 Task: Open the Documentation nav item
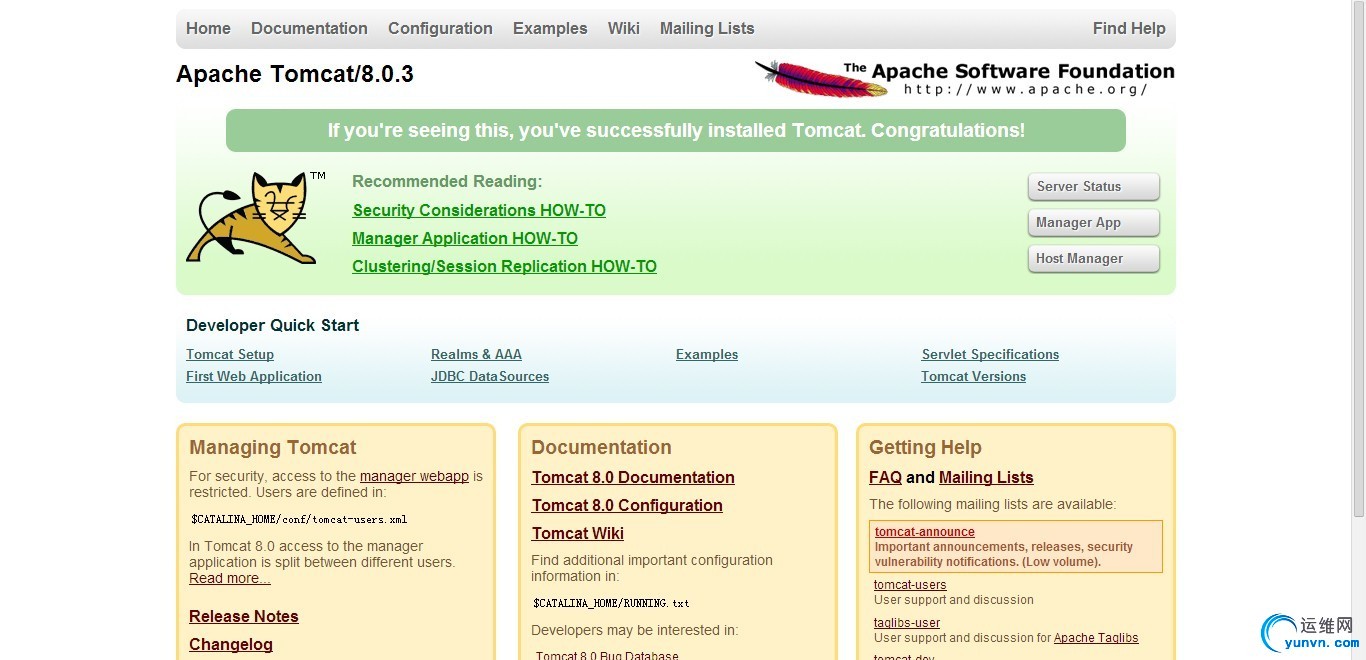pyautogui.click(x=309, y=28)
